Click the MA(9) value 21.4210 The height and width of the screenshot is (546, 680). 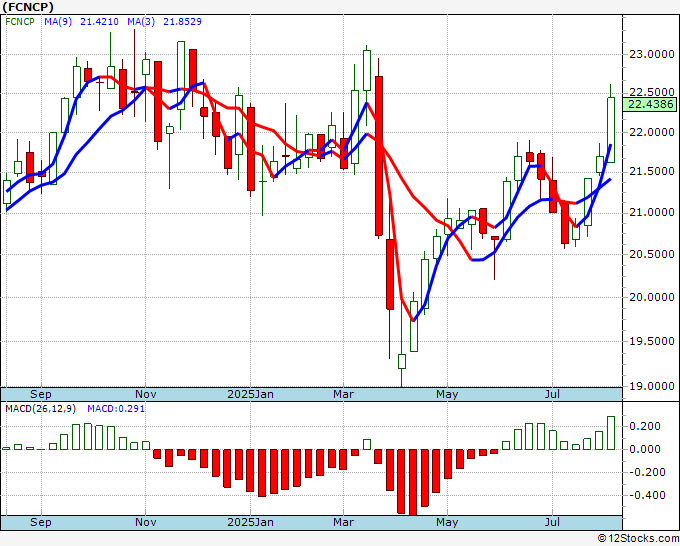(99, 22)
